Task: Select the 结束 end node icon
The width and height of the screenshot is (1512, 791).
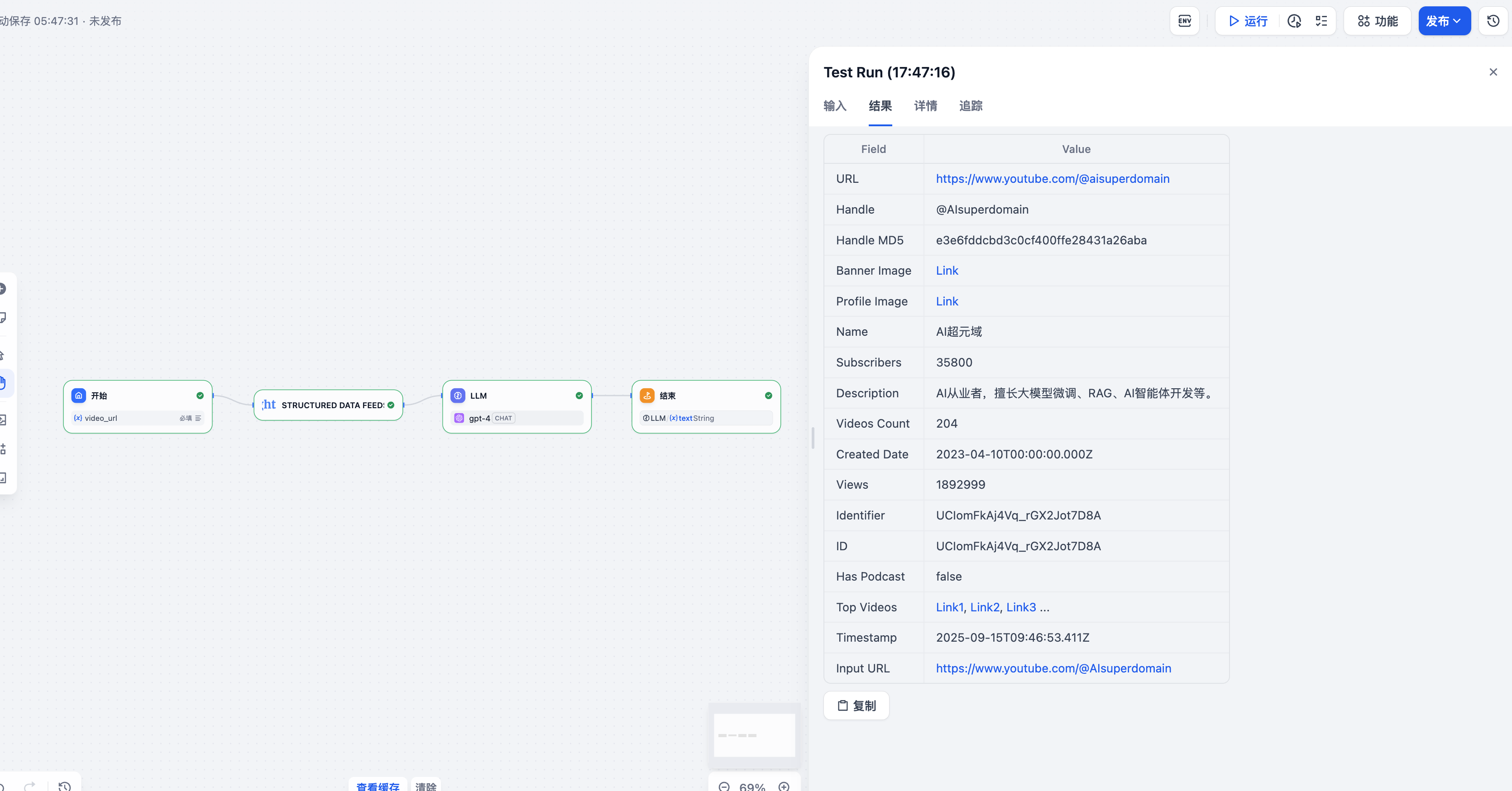Action: pos(647,395)
